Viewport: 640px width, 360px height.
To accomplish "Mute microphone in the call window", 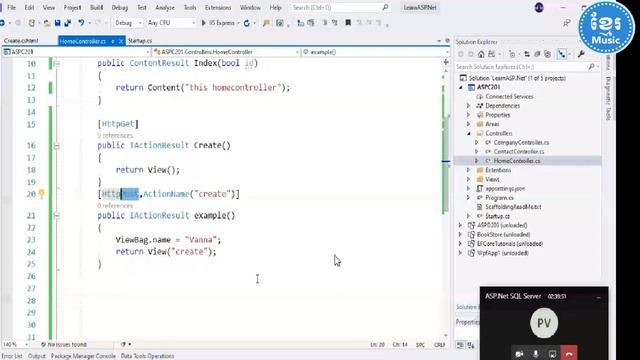I will (536, 353).
